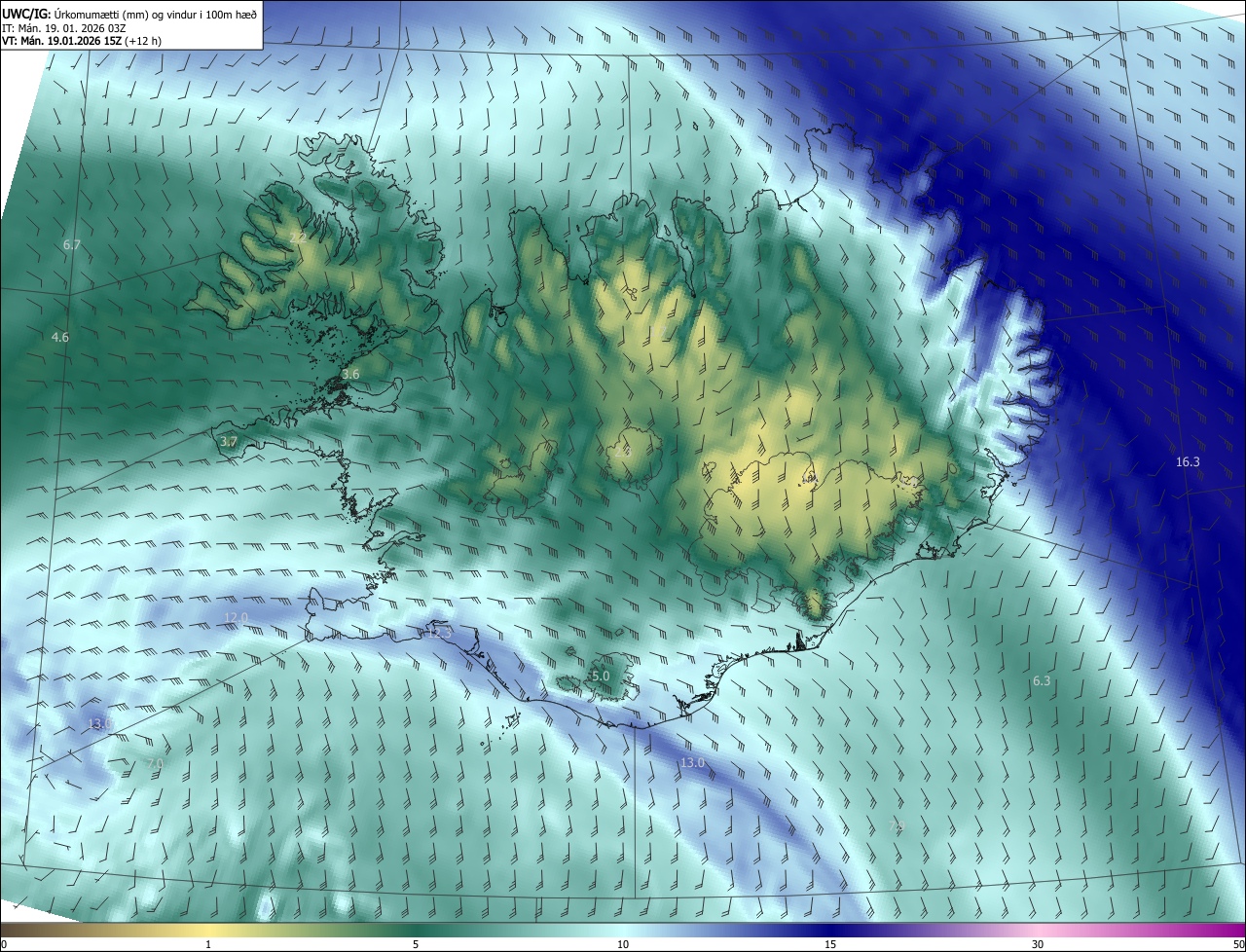Click the 3.7 precipitation value label
Screen dimensions: 1246x952
tap(229, 441)
